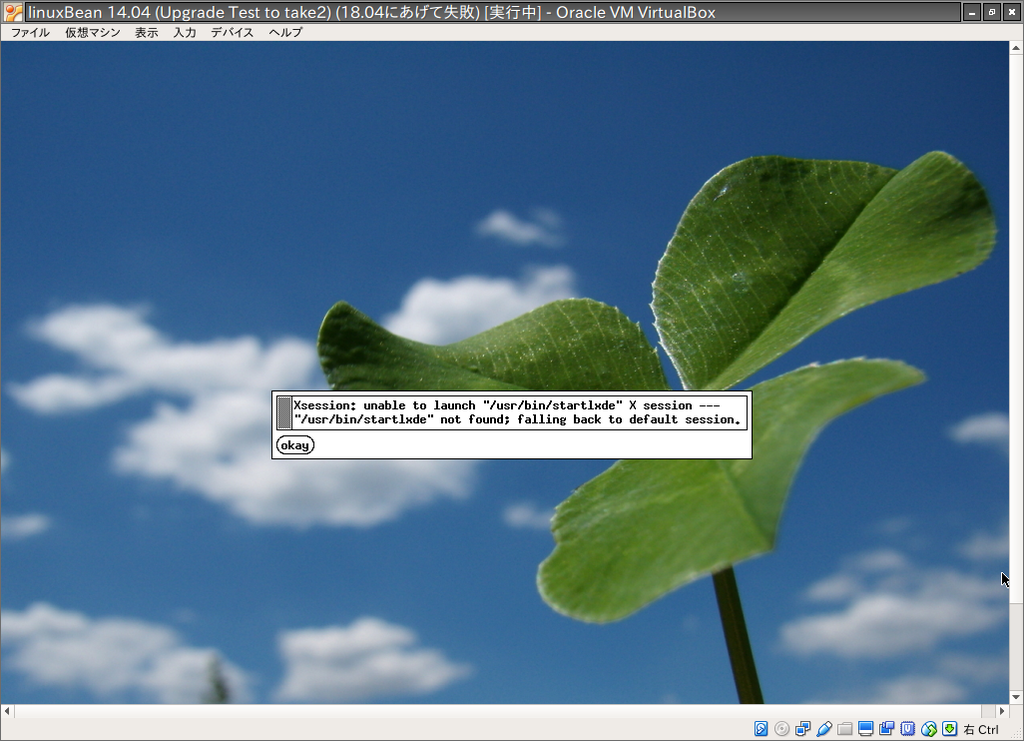Click the shared folders status icon
Viewport: 1024px width, 741px height.
point(844,729)
